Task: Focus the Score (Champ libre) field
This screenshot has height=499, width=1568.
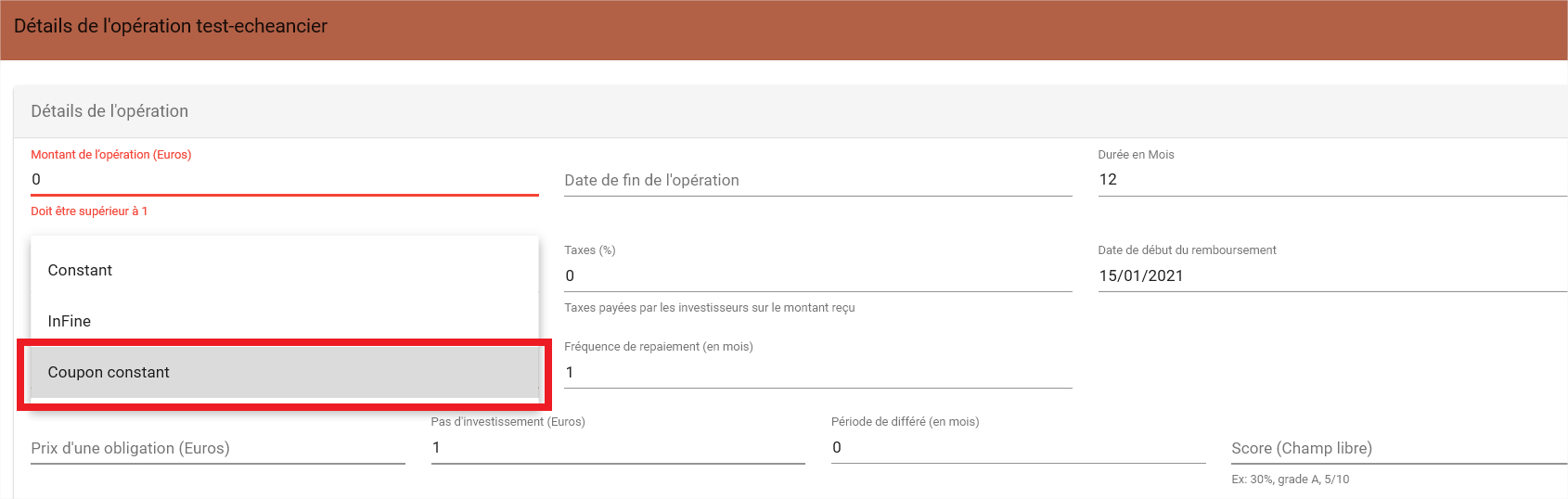Action: coord(1399,448)
